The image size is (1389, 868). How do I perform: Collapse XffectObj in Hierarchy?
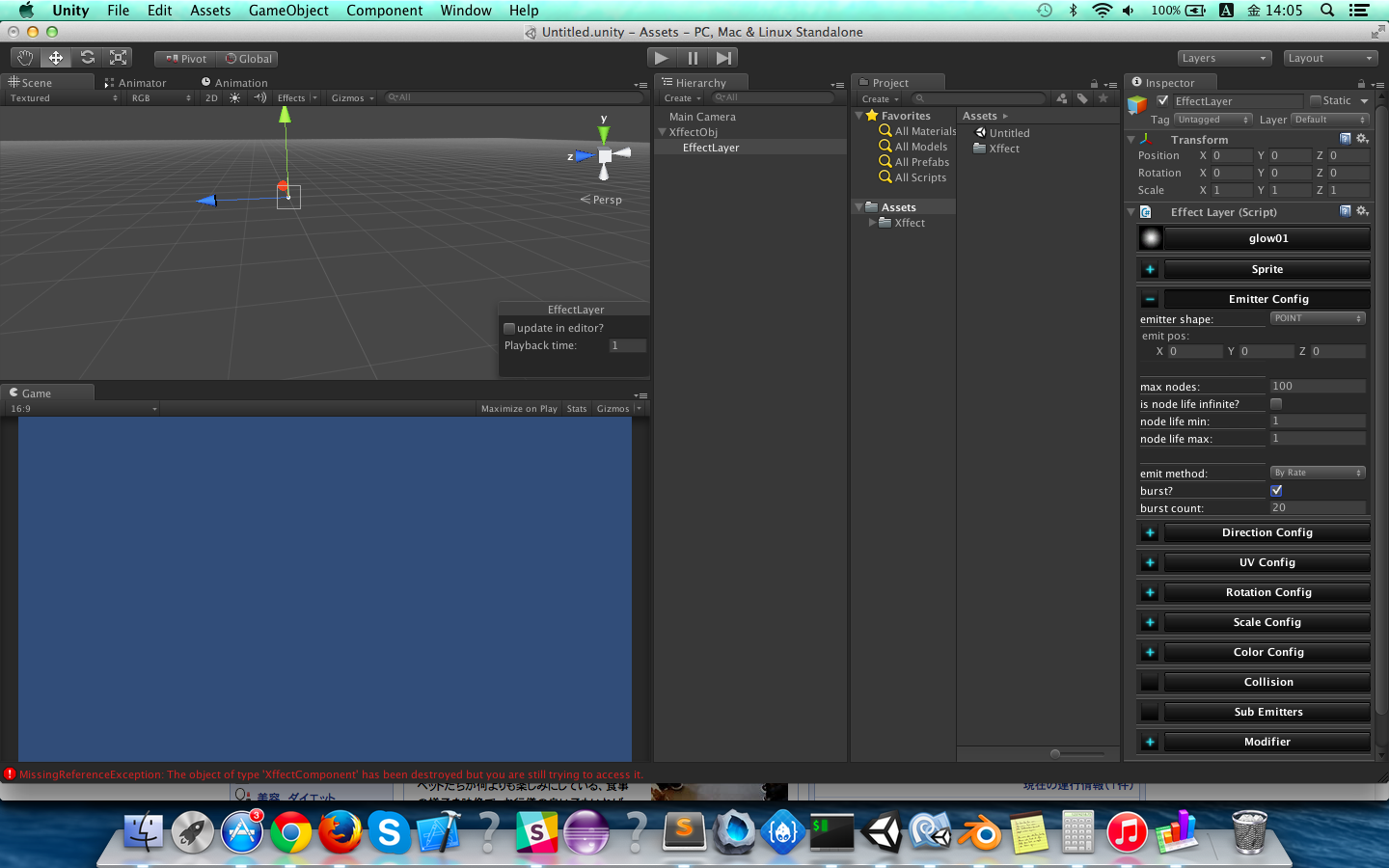point(663,132)
